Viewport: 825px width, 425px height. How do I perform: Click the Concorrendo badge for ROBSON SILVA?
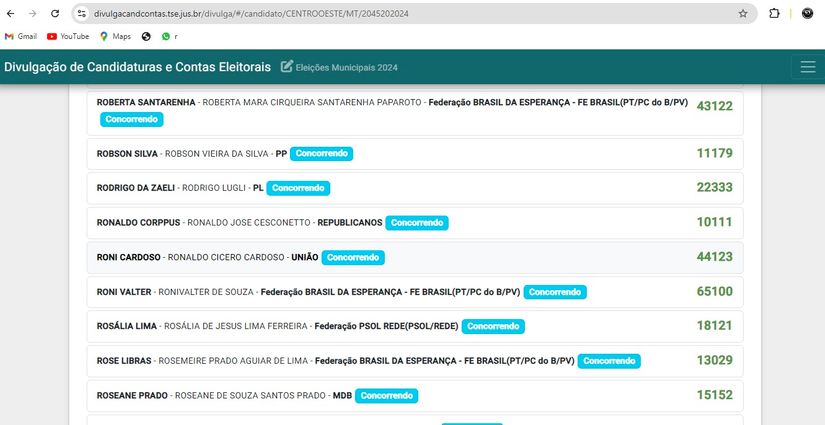pos(321,154)
